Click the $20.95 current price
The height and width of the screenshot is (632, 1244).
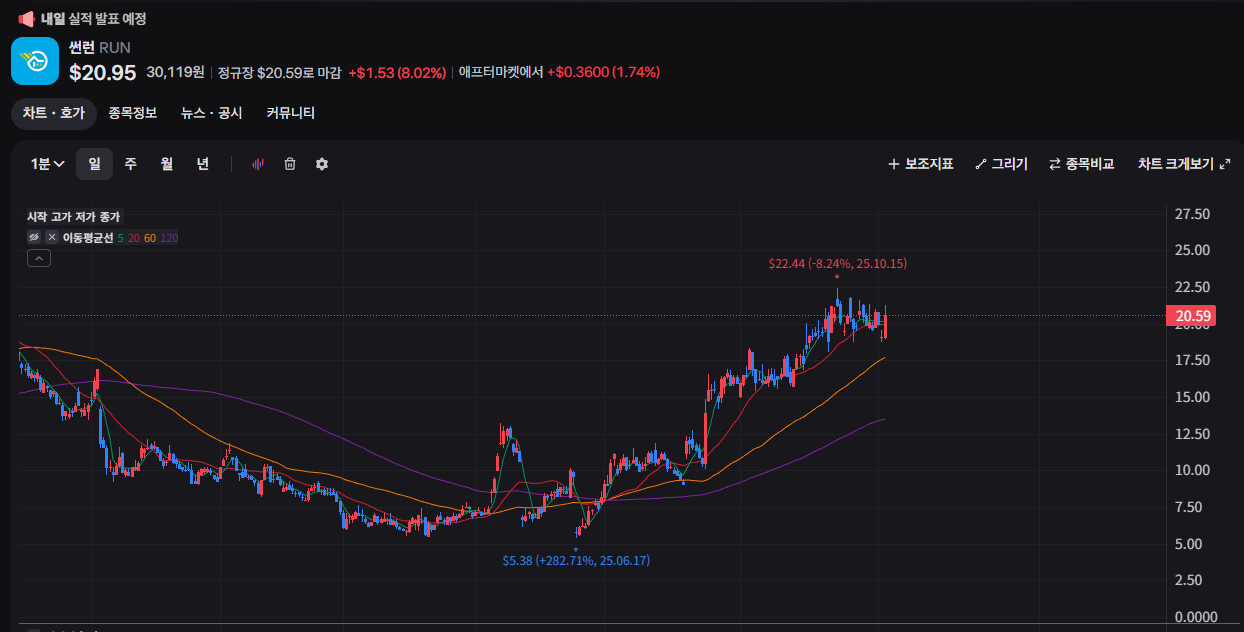[x=102, y=72]
